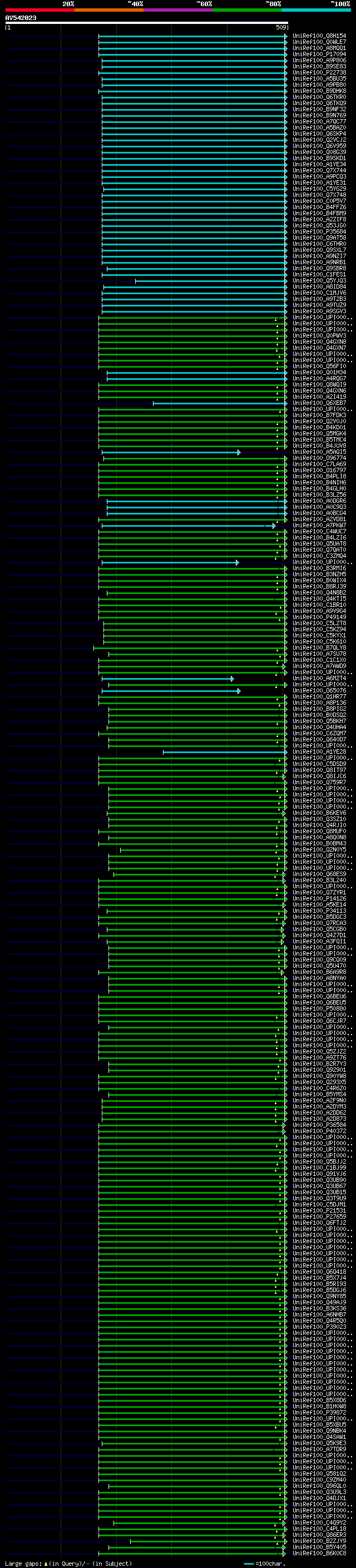This screenshot has width=356, height=1568.
Task: Select the hit UniRef100_P40372
Action: 319,1131
